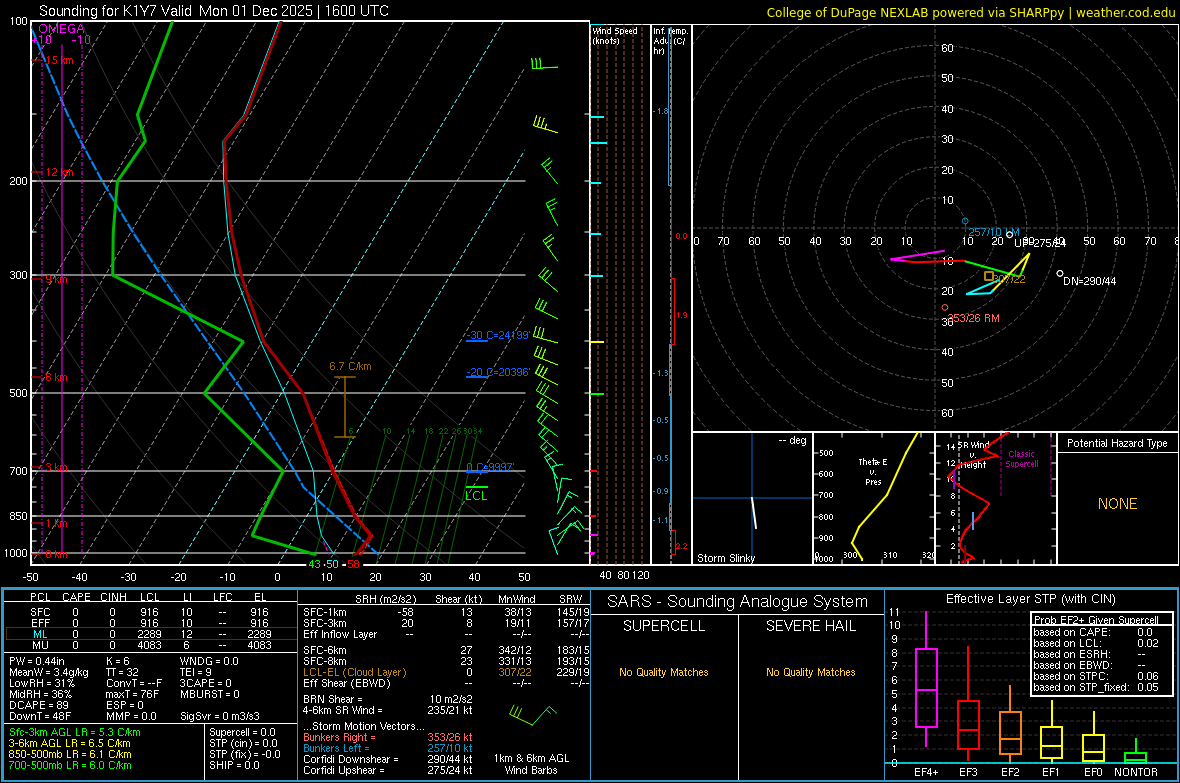Click the DCAPE = 89 value

click(x=40, y=705)
